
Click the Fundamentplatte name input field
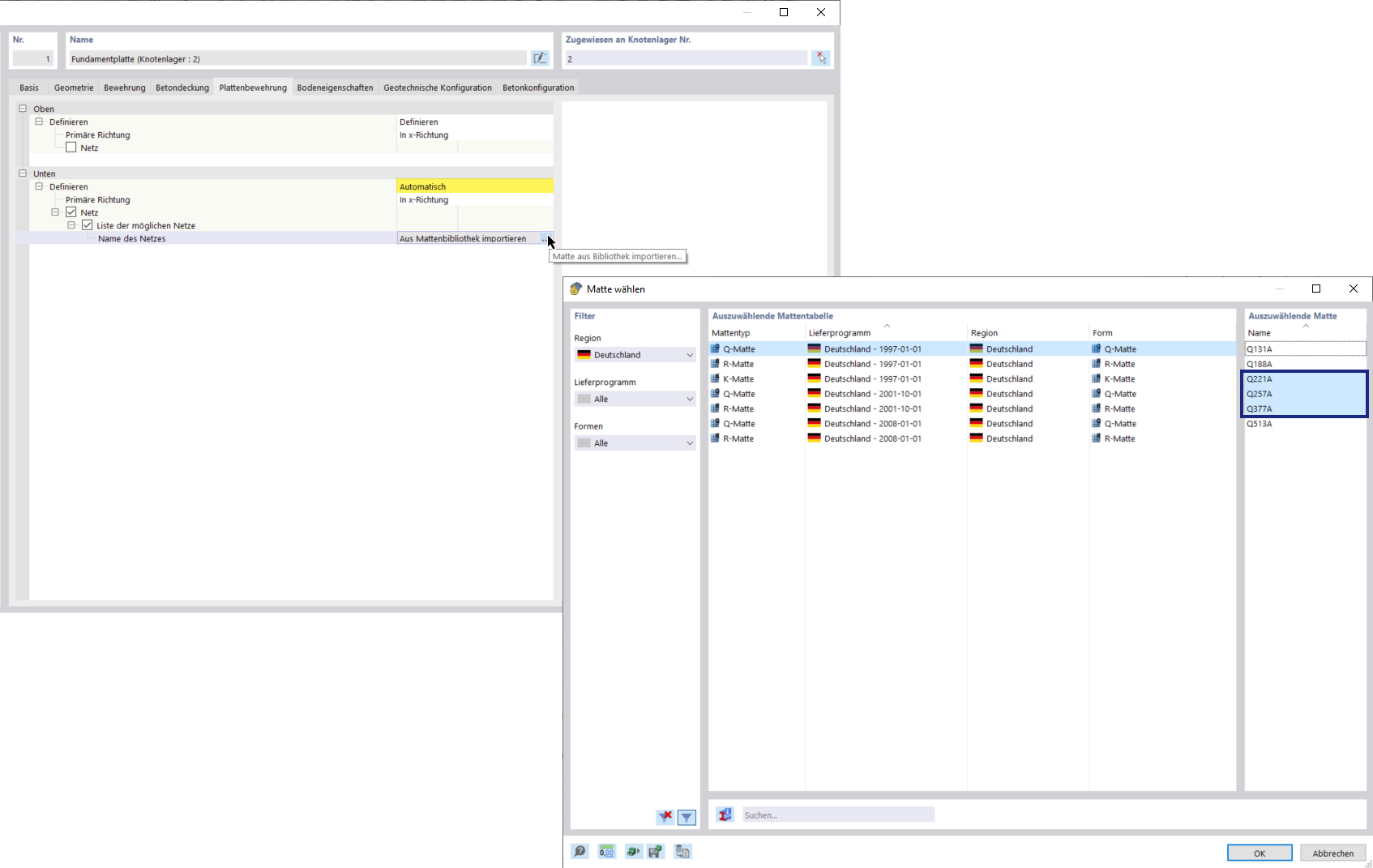297,58
